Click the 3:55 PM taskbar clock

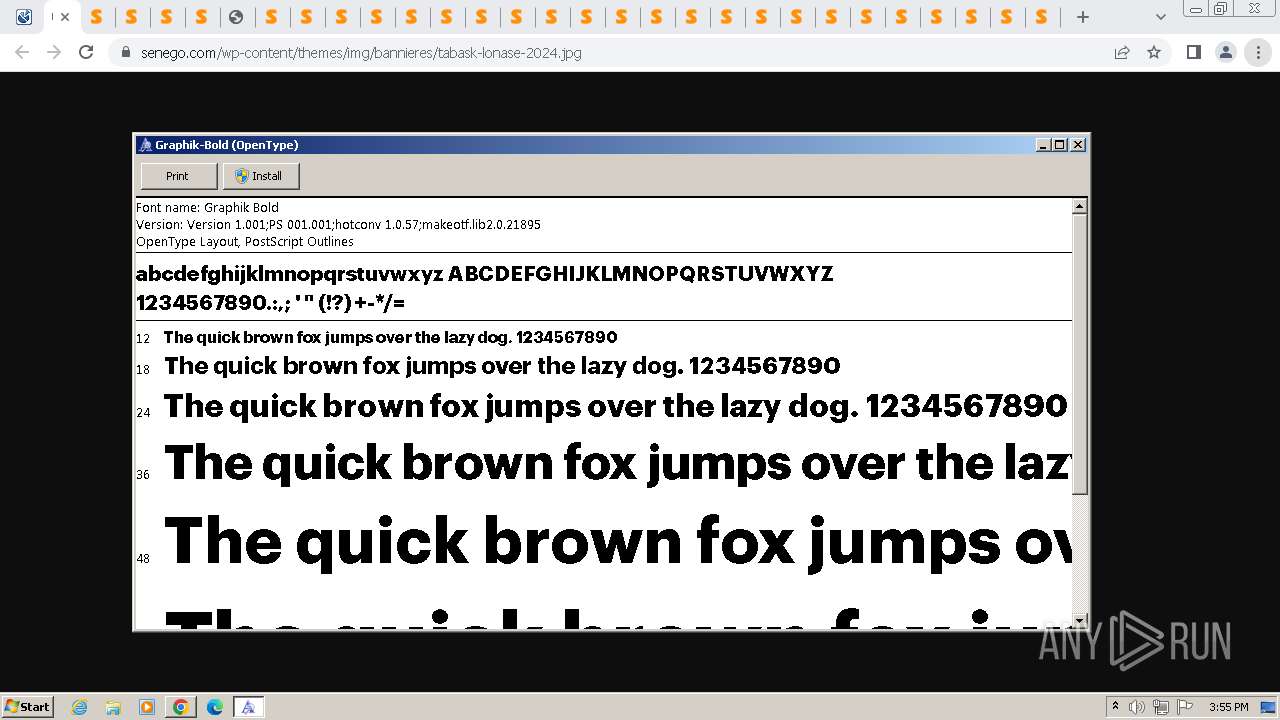click(1228, 707)
